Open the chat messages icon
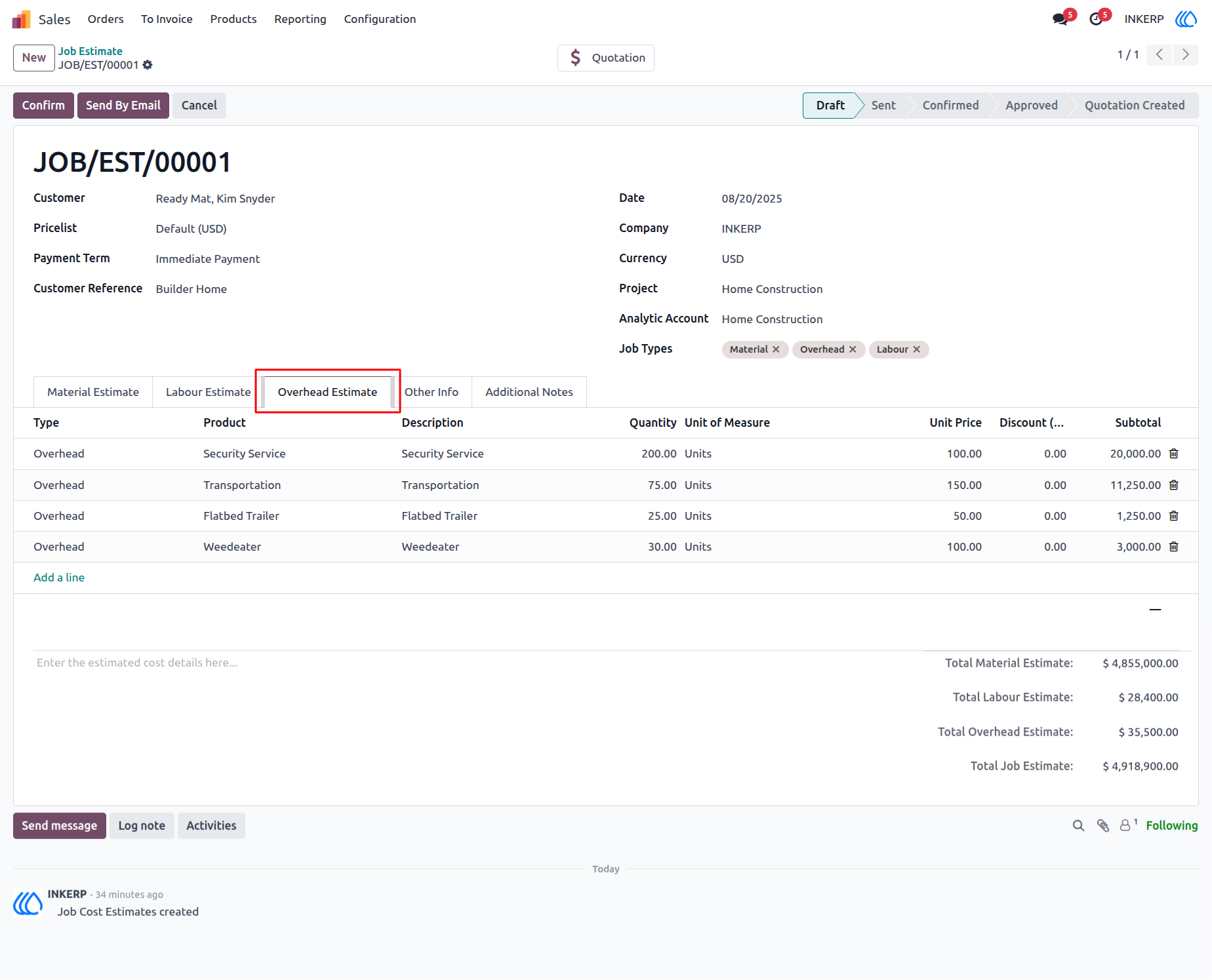 1060,19
